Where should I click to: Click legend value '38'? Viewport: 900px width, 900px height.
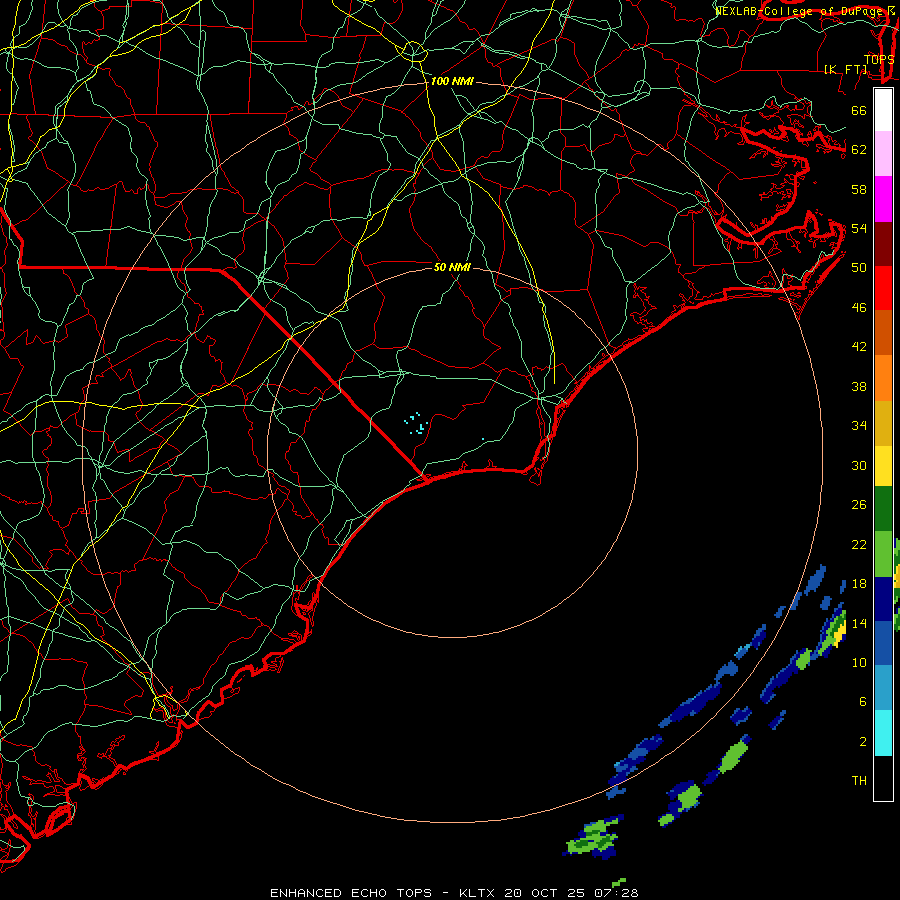click(859, 386)
